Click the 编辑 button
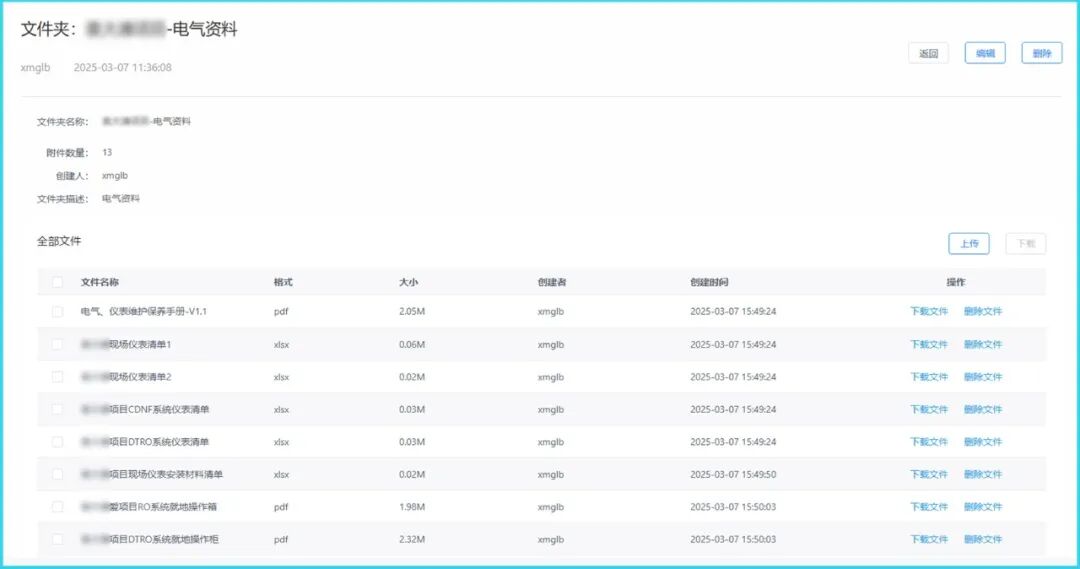This screenshot has height=569, width=1080. click(x=985, y=54)
